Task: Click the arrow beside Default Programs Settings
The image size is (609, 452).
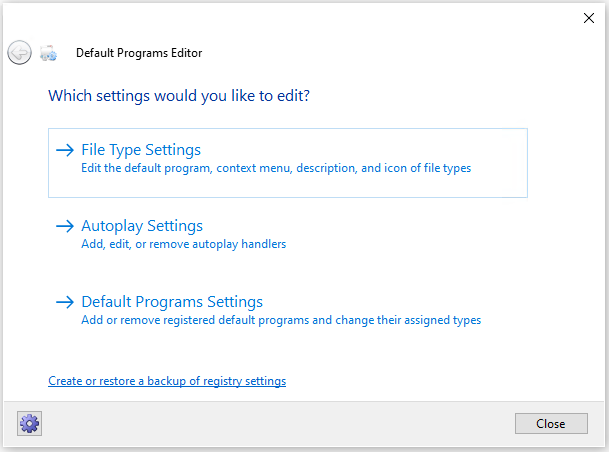Action: (x=65, y=302)
